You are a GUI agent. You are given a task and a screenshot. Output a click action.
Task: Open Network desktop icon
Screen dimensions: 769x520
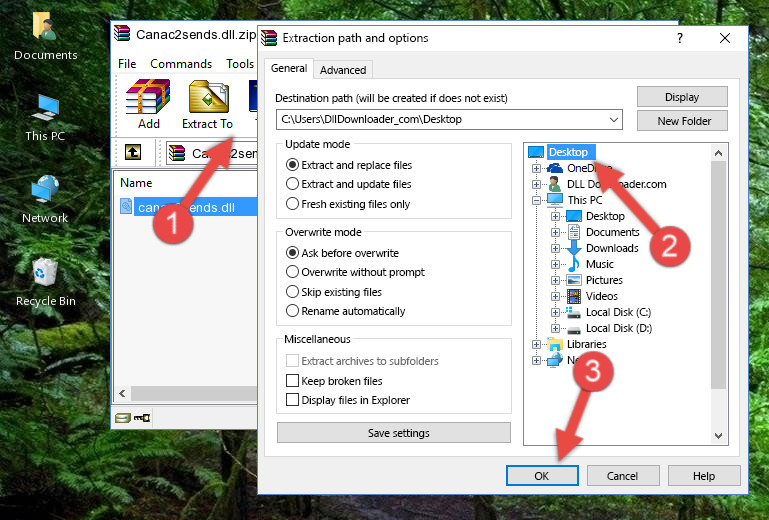point(45,199)
